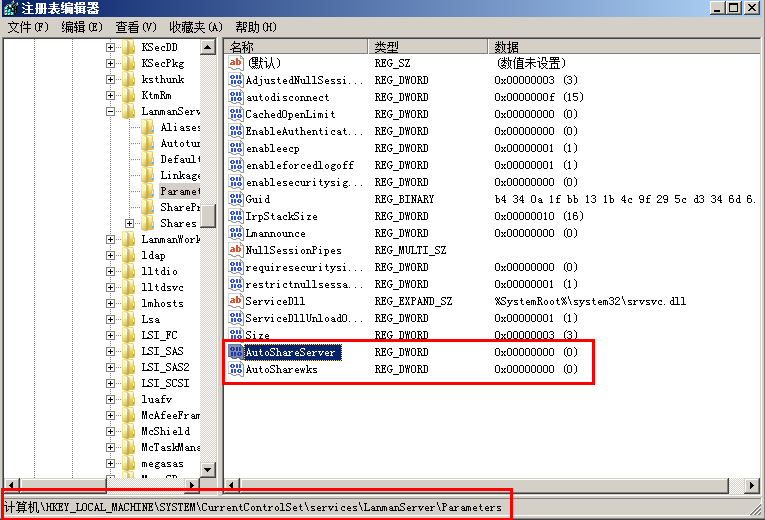Click the folder icon beside McShield
765x520 pixels.
pyautogui.click(x=129, y=431)
